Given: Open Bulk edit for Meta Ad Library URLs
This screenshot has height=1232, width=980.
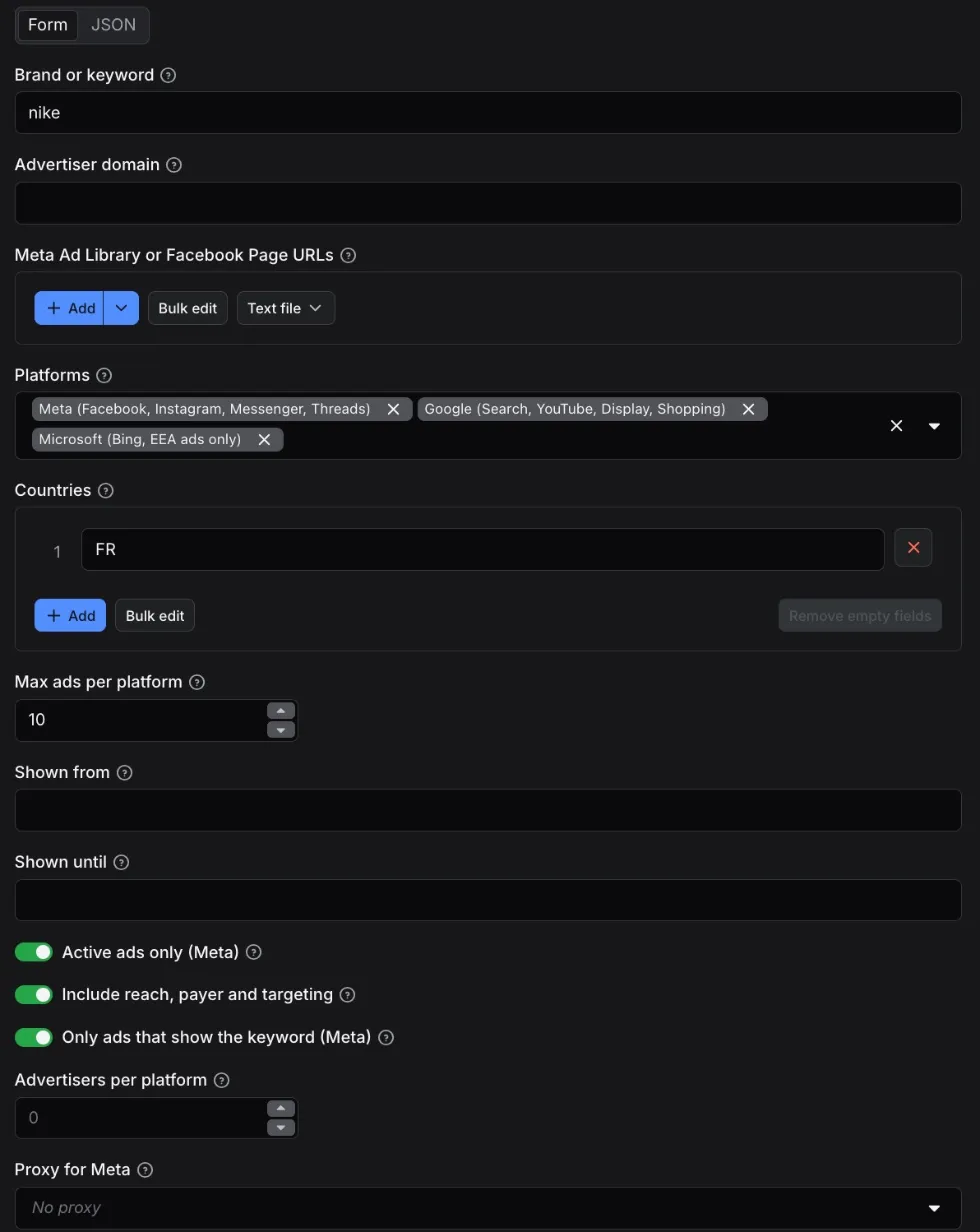Looking at the screenshot, I should tap(188, 308).
